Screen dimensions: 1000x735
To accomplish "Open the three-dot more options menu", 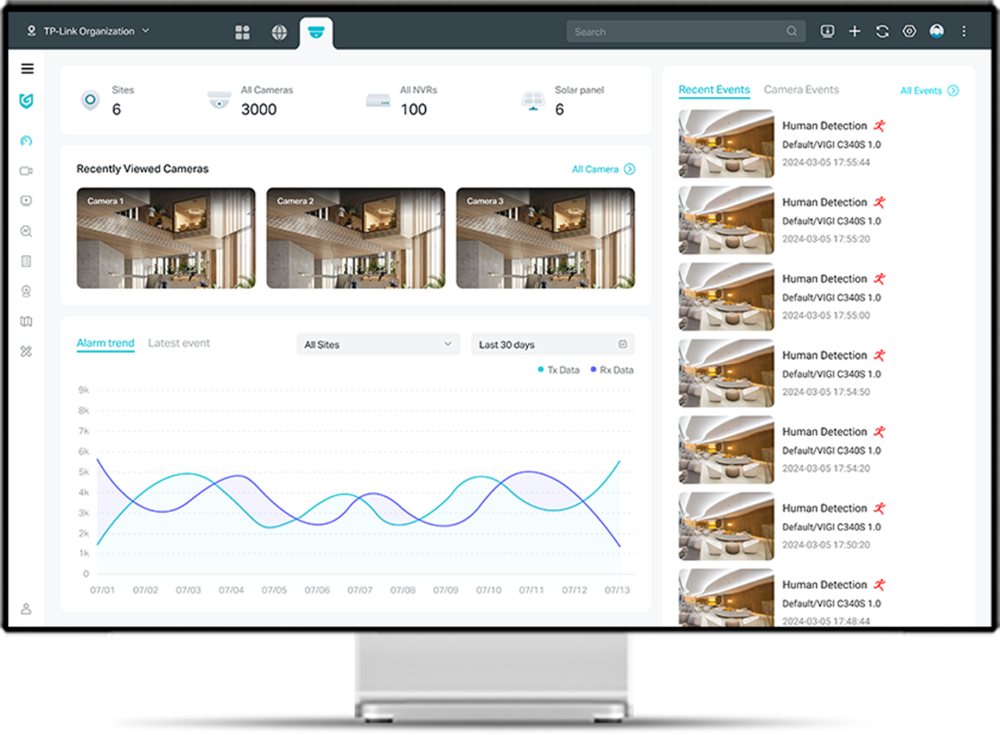I will tap(963, 31).
